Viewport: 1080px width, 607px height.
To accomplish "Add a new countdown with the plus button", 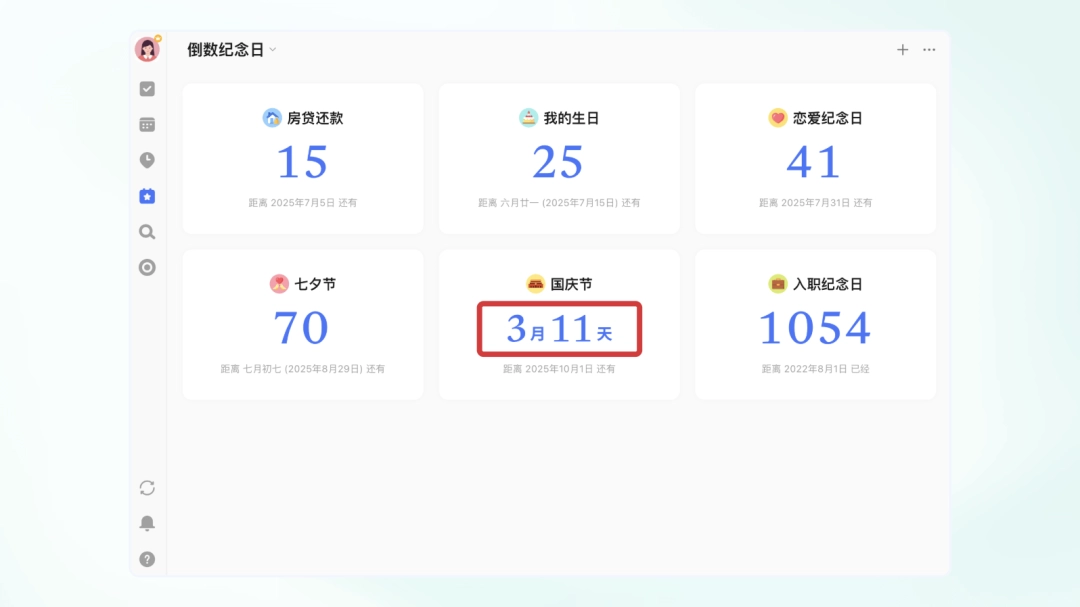I will 902,49.
